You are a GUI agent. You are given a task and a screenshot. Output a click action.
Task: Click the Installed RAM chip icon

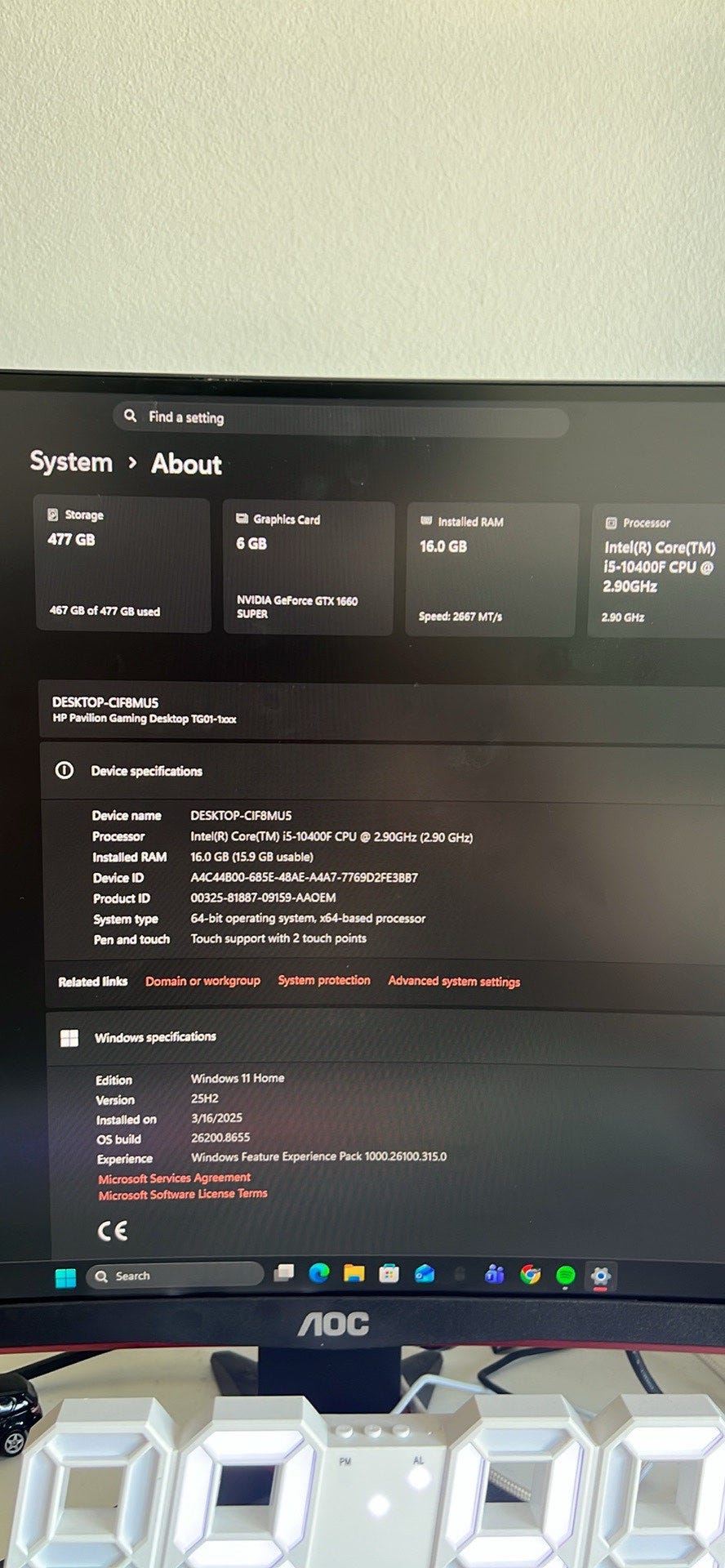426,521
